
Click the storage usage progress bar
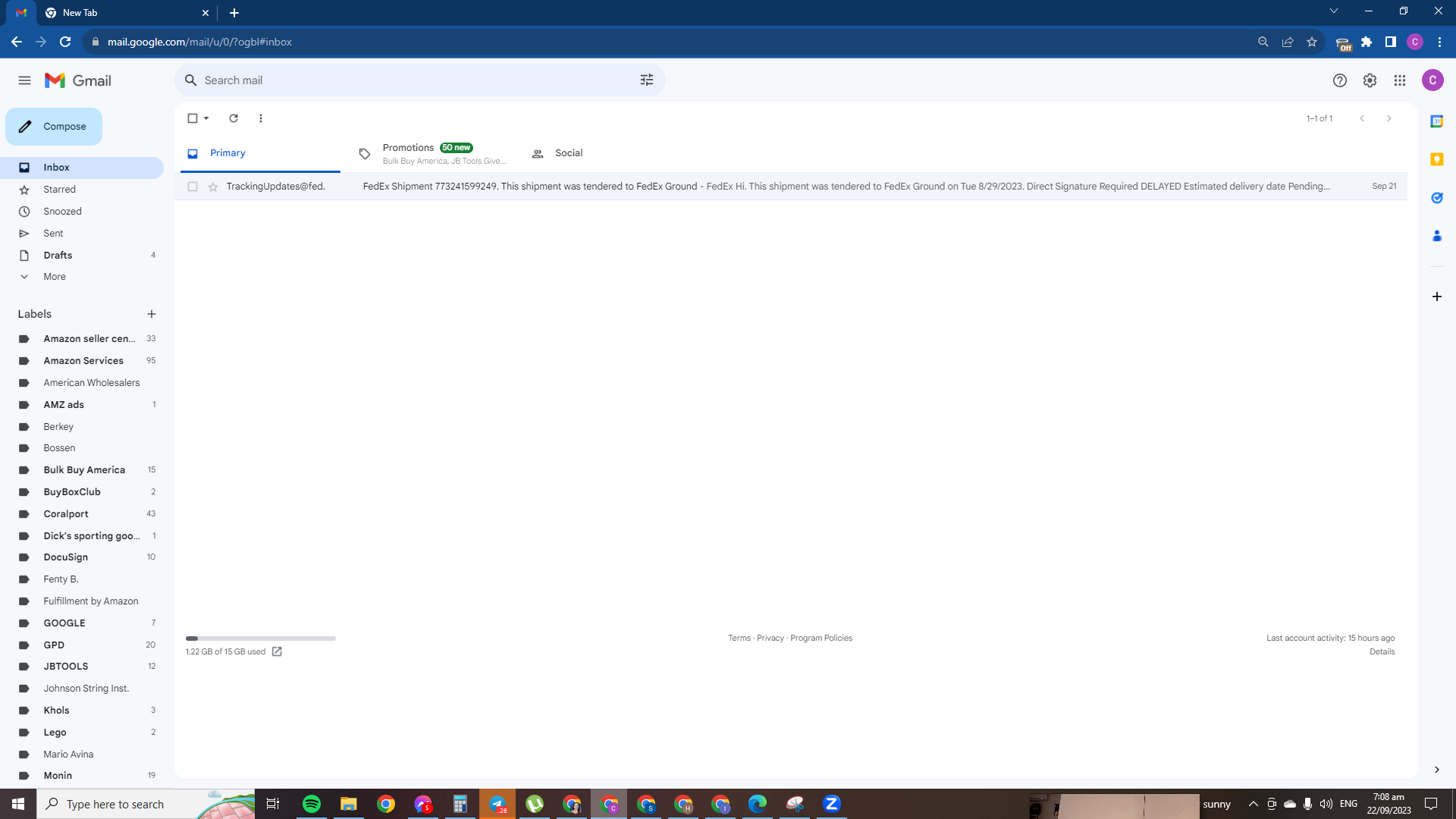pyautogui.click(x=261, y=639)
